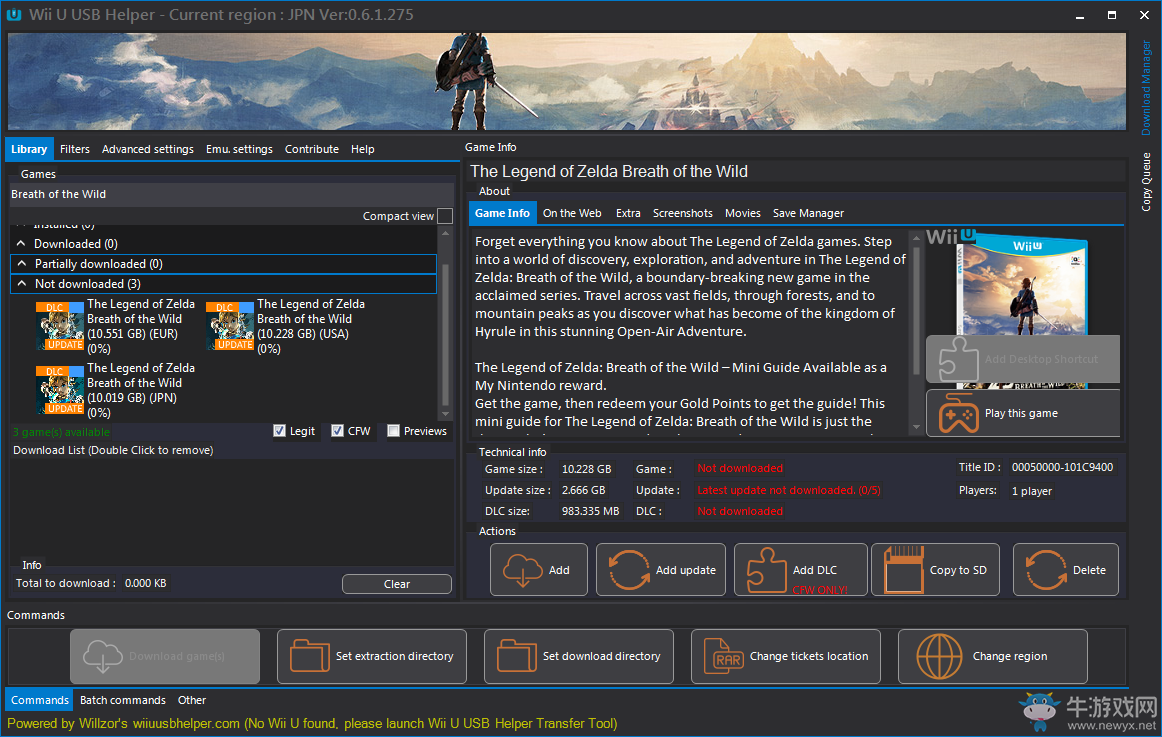Click the Change region globe icon
The width and height of the screenshot is (1162, 737).
click(x=939, y=656)
